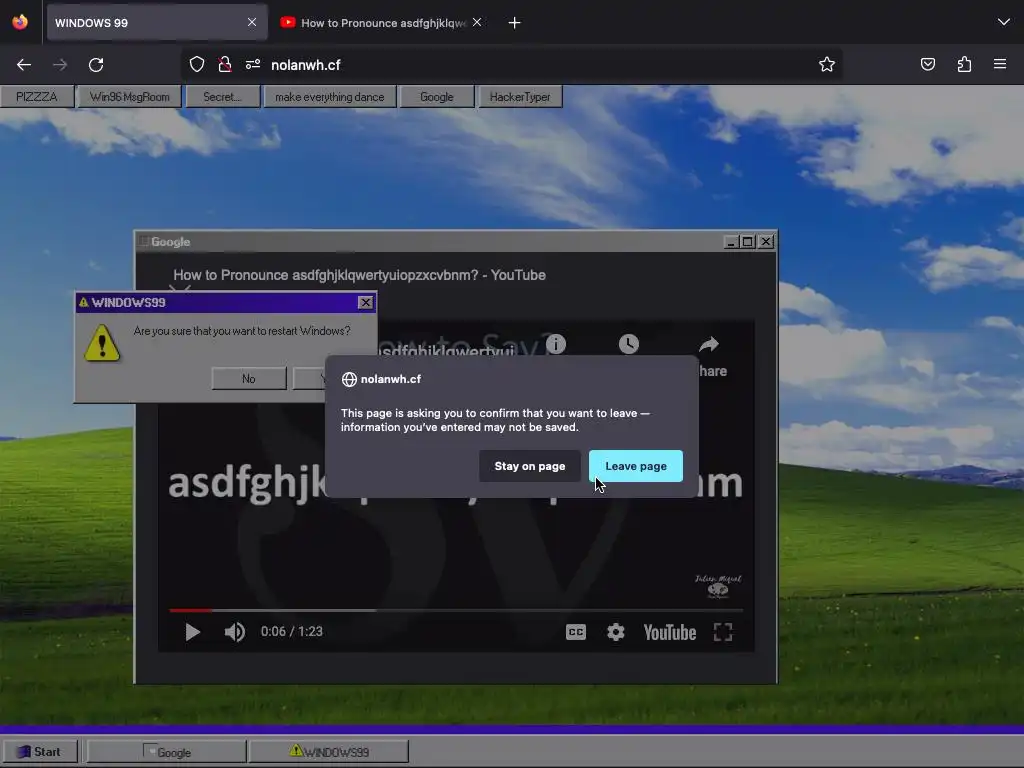Image resolution: width=1024 pixels, height=768 pixels.
Task: Open site permissions icon in address bar
Action: coord(253,65)
